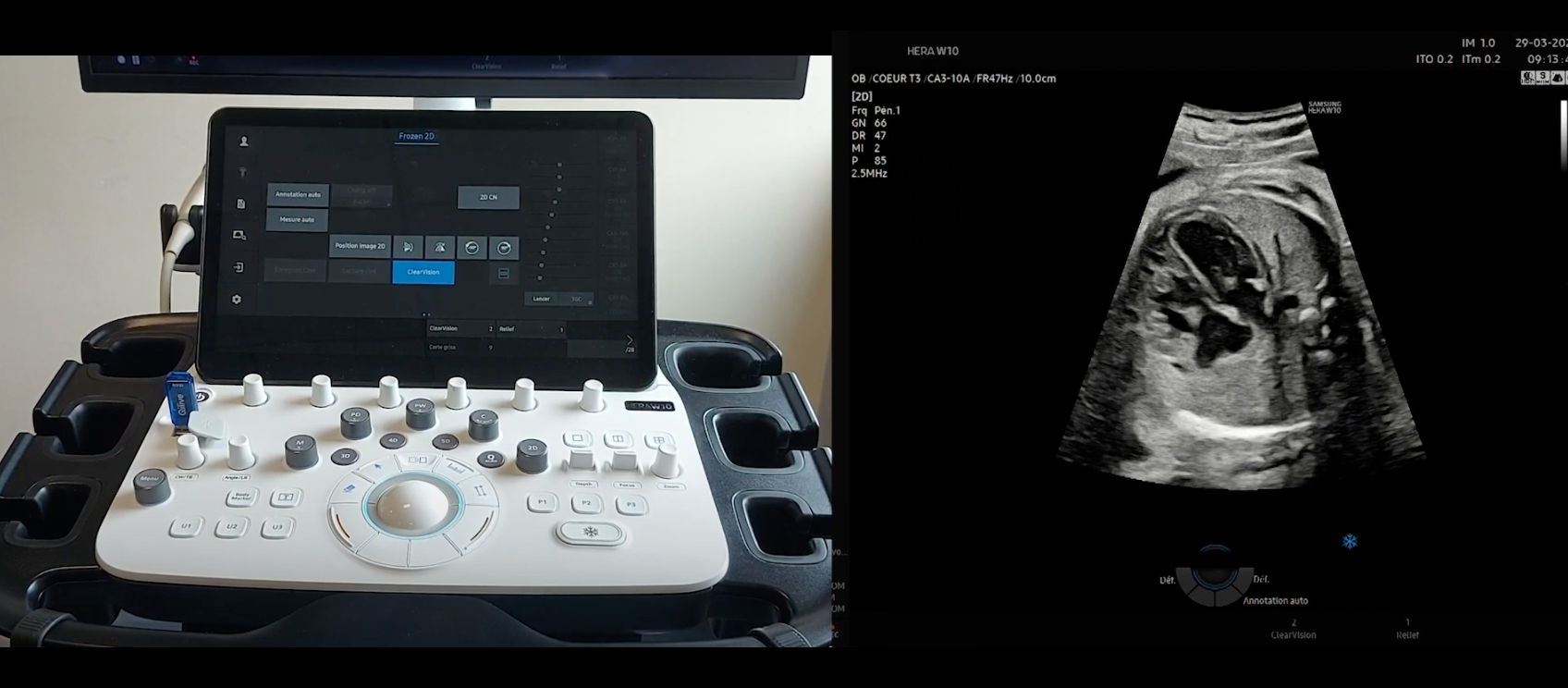Push the 2D mode knob
This screenshot has height=688, width=1568.
(x=532, y=455)
